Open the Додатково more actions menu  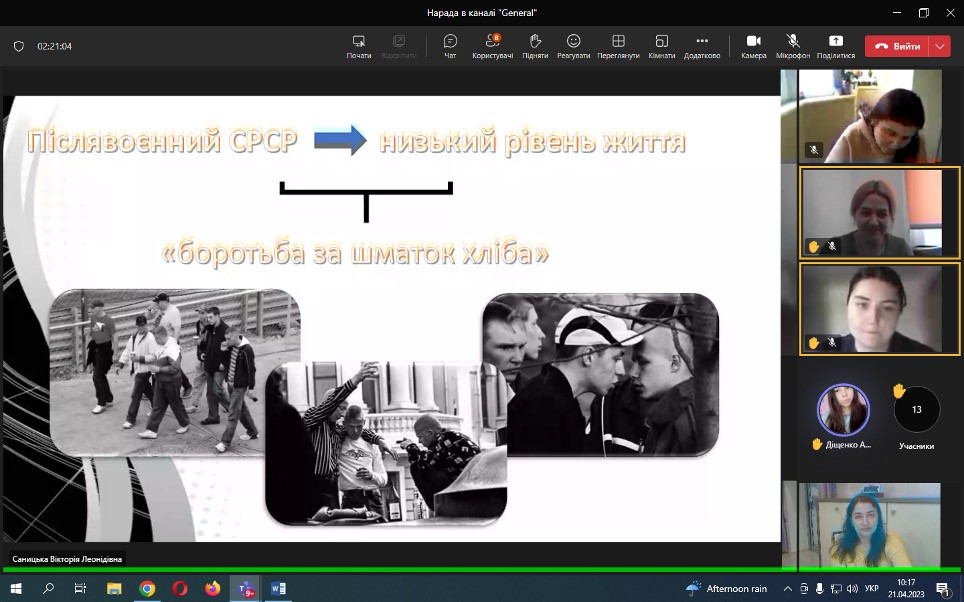[702, 46]
